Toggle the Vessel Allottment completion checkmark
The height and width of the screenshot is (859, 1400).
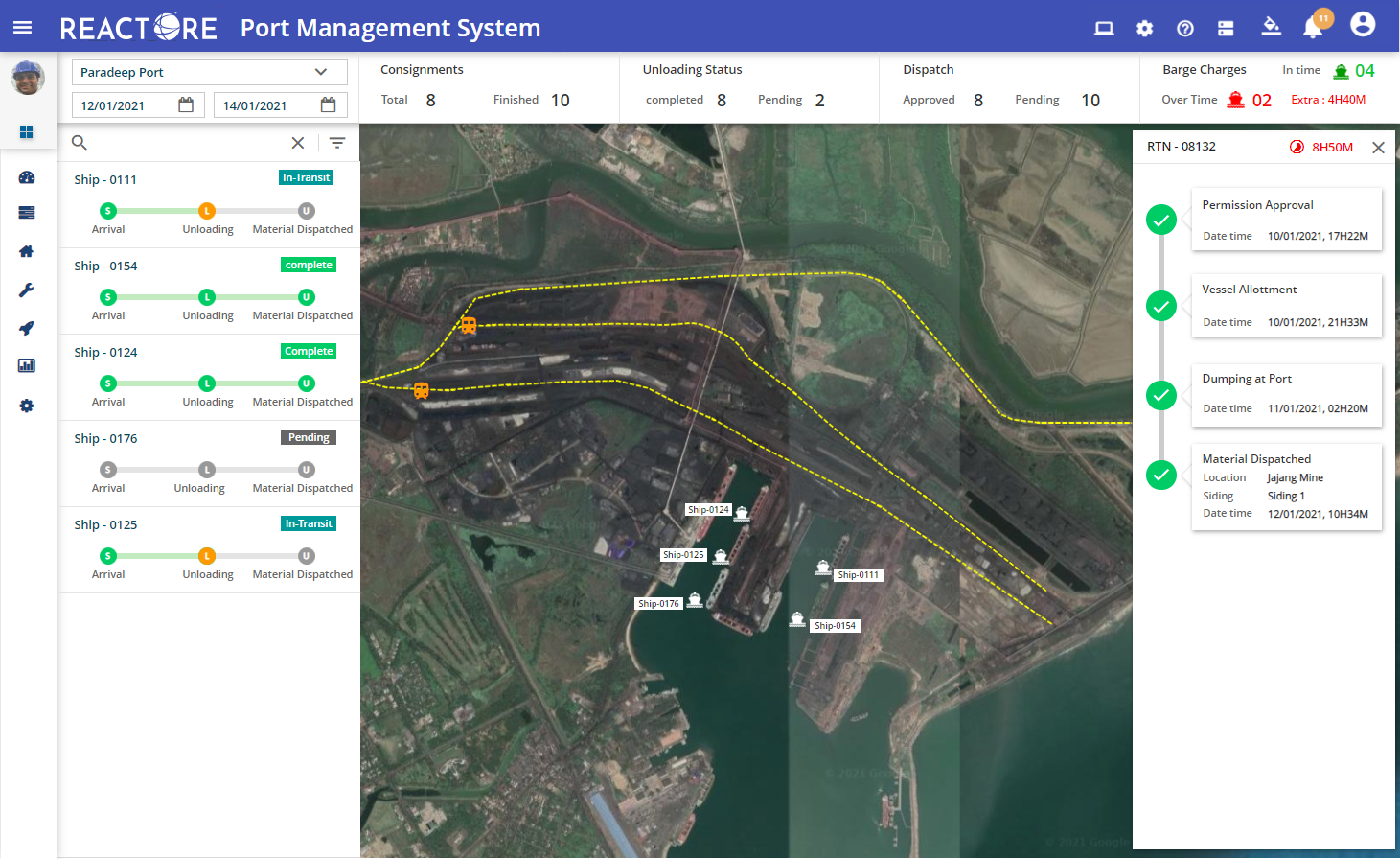coord(1161,306)
